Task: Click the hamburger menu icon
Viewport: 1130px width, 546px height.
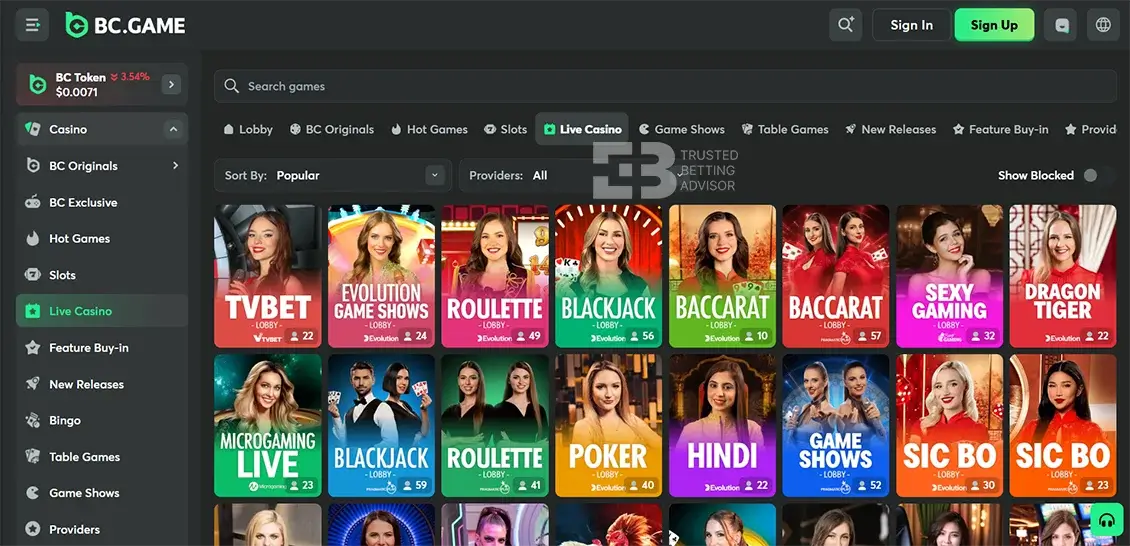Action: pyautogui.click(x=32, y=25)
